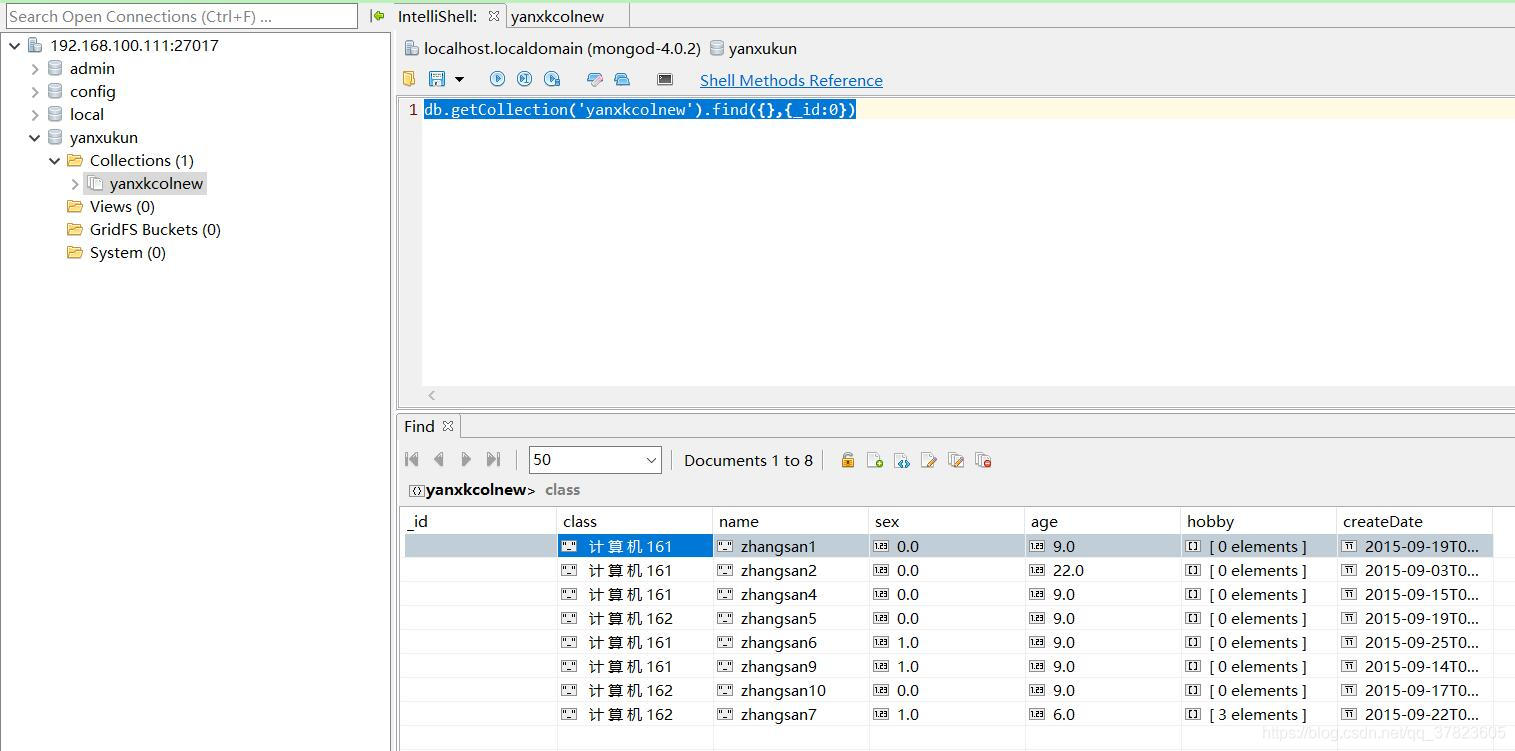This screenshot has height=751, width=1515.
Task: Collapse the connection panel with the green arrow icon
Action: (377, 16)
